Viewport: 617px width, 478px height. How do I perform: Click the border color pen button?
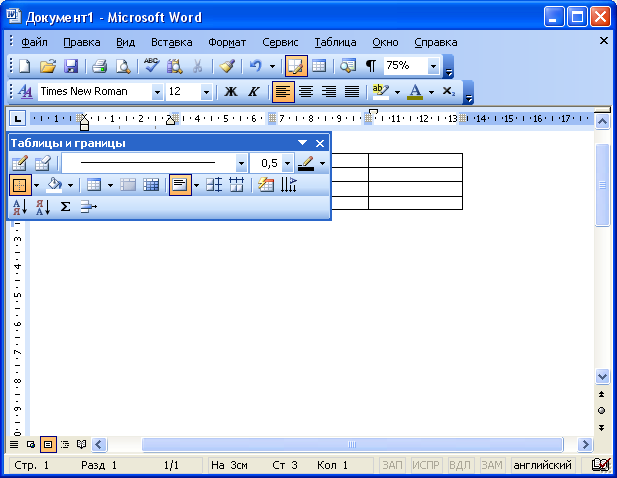pos(306,163)
